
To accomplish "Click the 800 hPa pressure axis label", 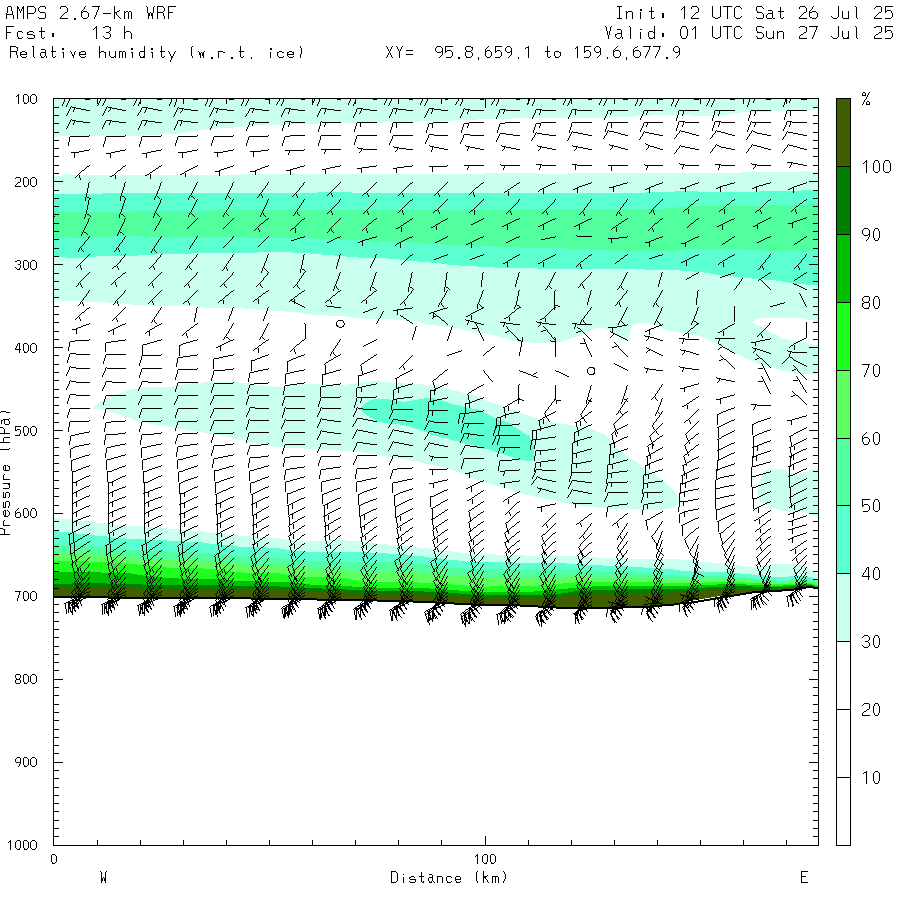I will 26,679.
